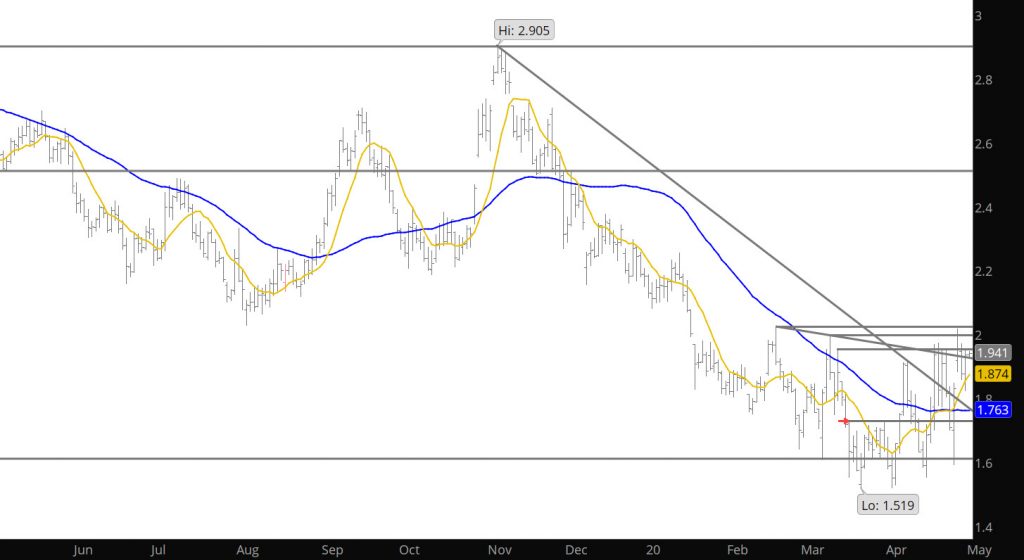1024x560 pixels.
Task: Select the blue 1.763 moving average tag
Action: pyautogui.click(x=994, y=408)
